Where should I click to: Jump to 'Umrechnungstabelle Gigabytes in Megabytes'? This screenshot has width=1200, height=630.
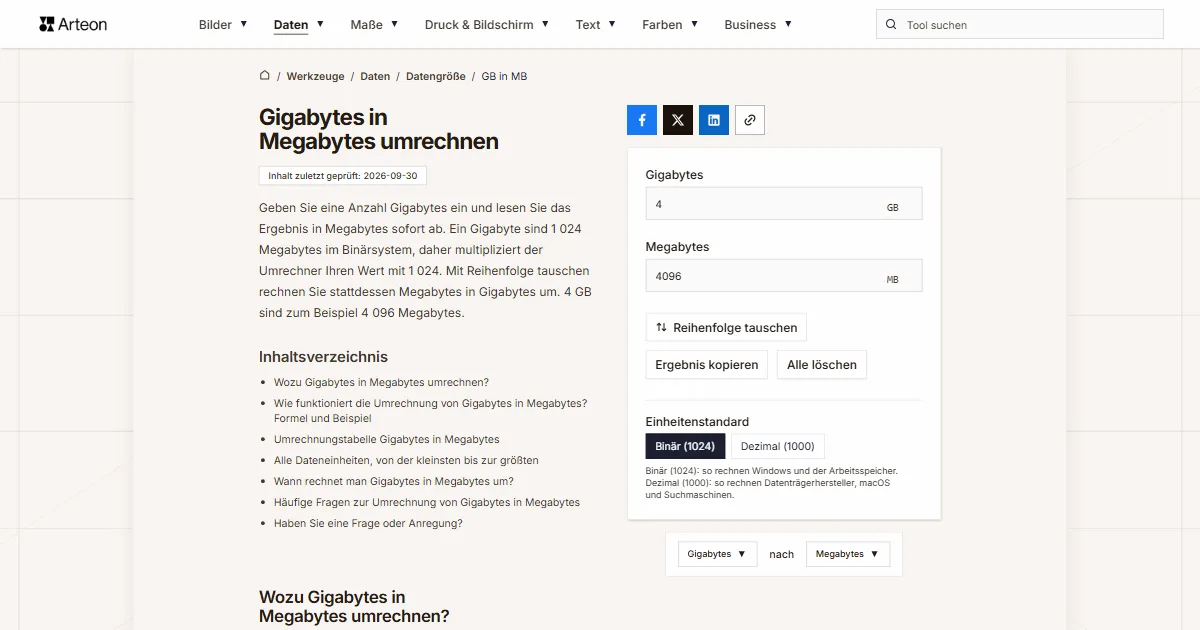click(x=386, y=439)
